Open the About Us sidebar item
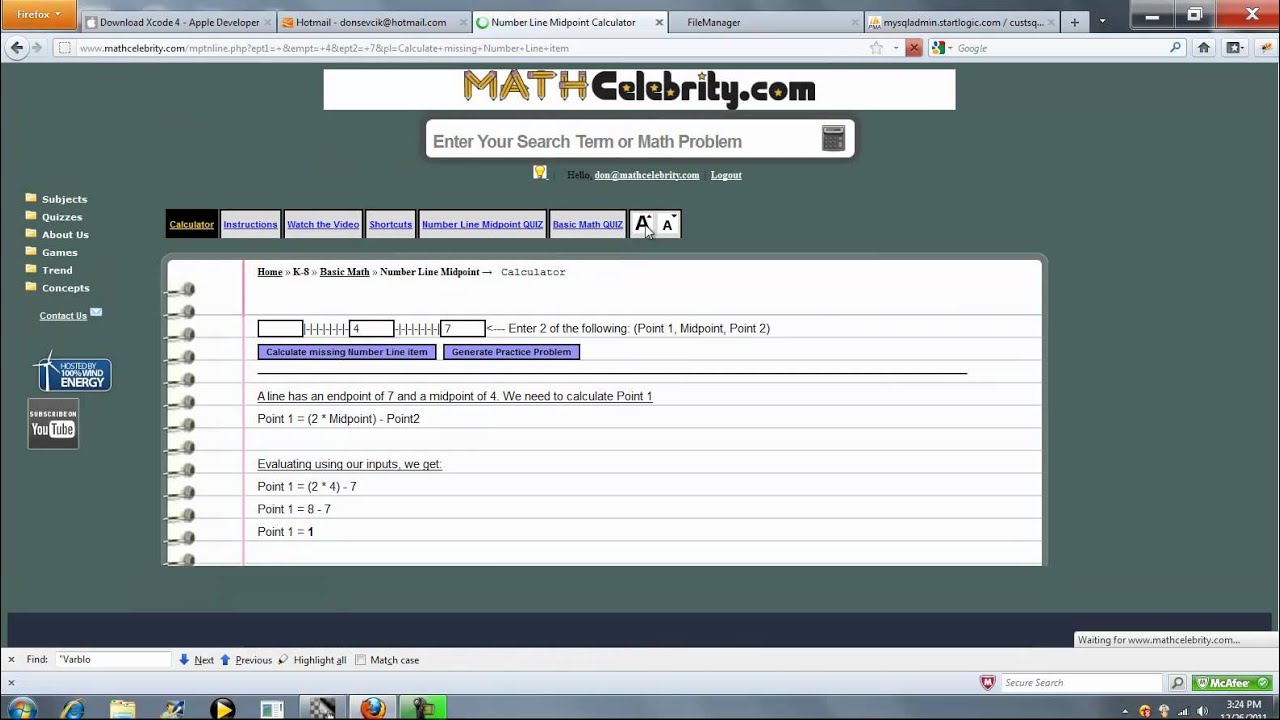Screen dimensions: 1280x720 coord(65,235)
